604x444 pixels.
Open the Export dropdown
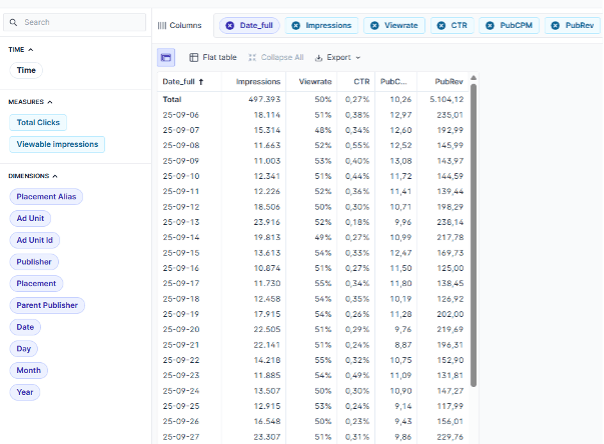[x=337, y=58]
